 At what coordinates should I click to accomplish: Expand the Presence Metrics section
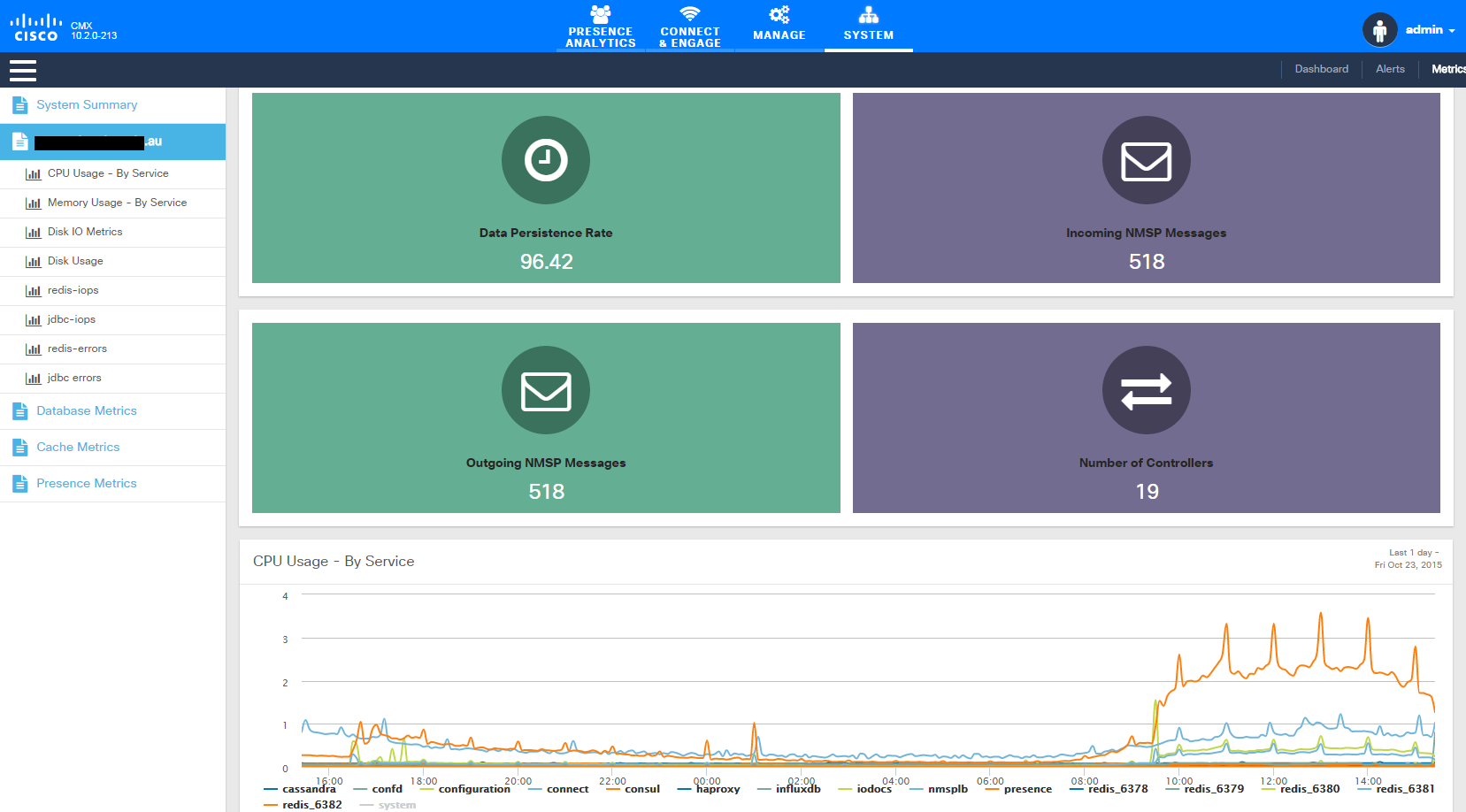tap(87, 484)
